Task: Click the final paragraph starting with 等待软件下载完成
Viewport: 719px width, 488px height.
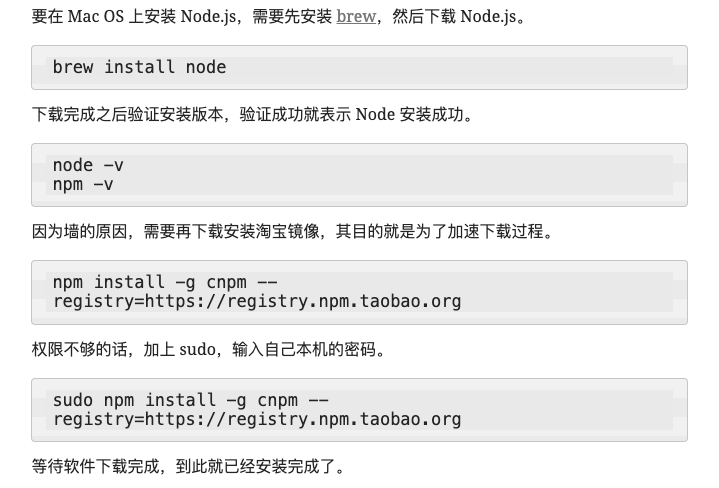Action: 188,466
